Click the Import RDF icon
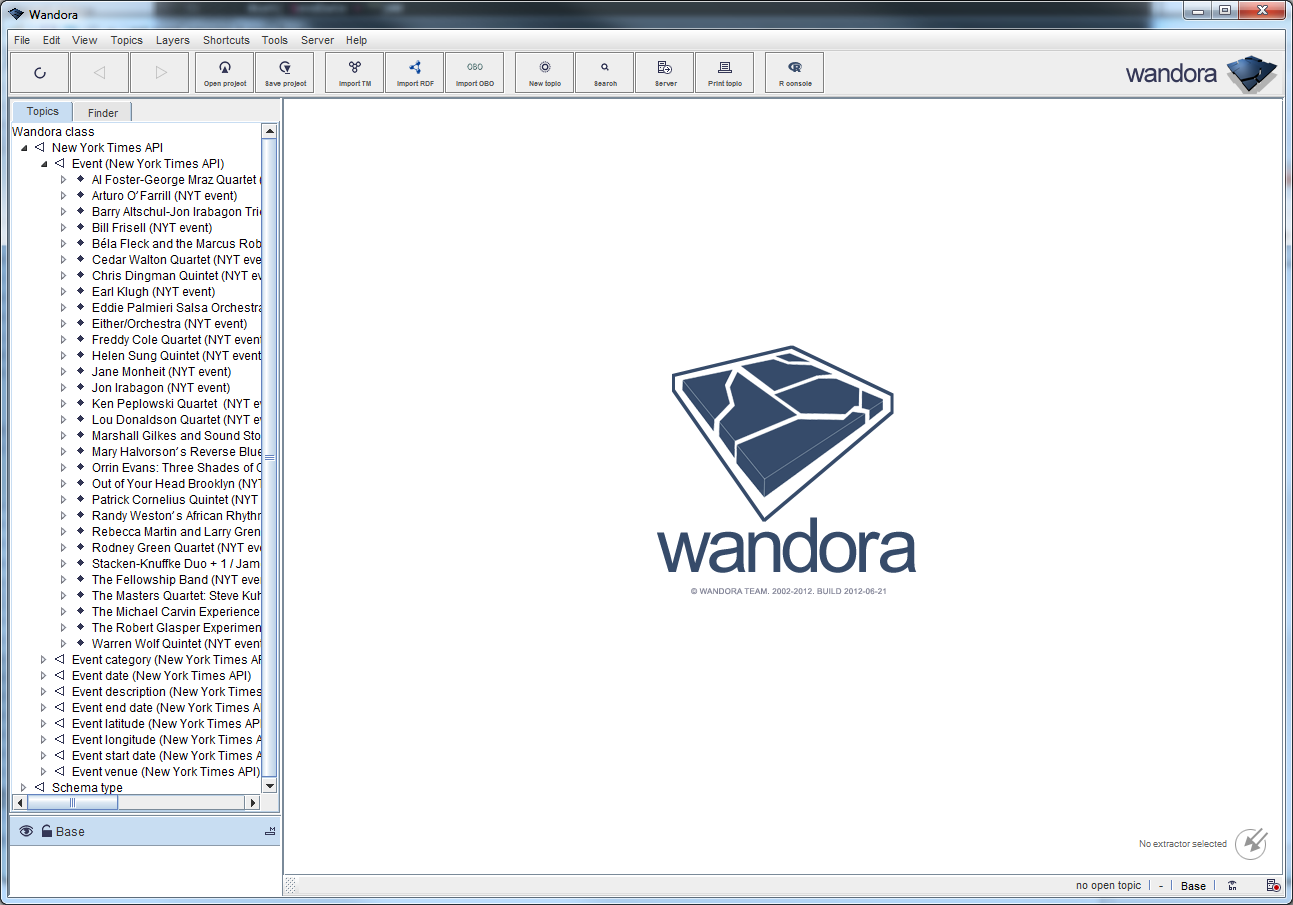1293x905 pixels. tap(415, 72)
